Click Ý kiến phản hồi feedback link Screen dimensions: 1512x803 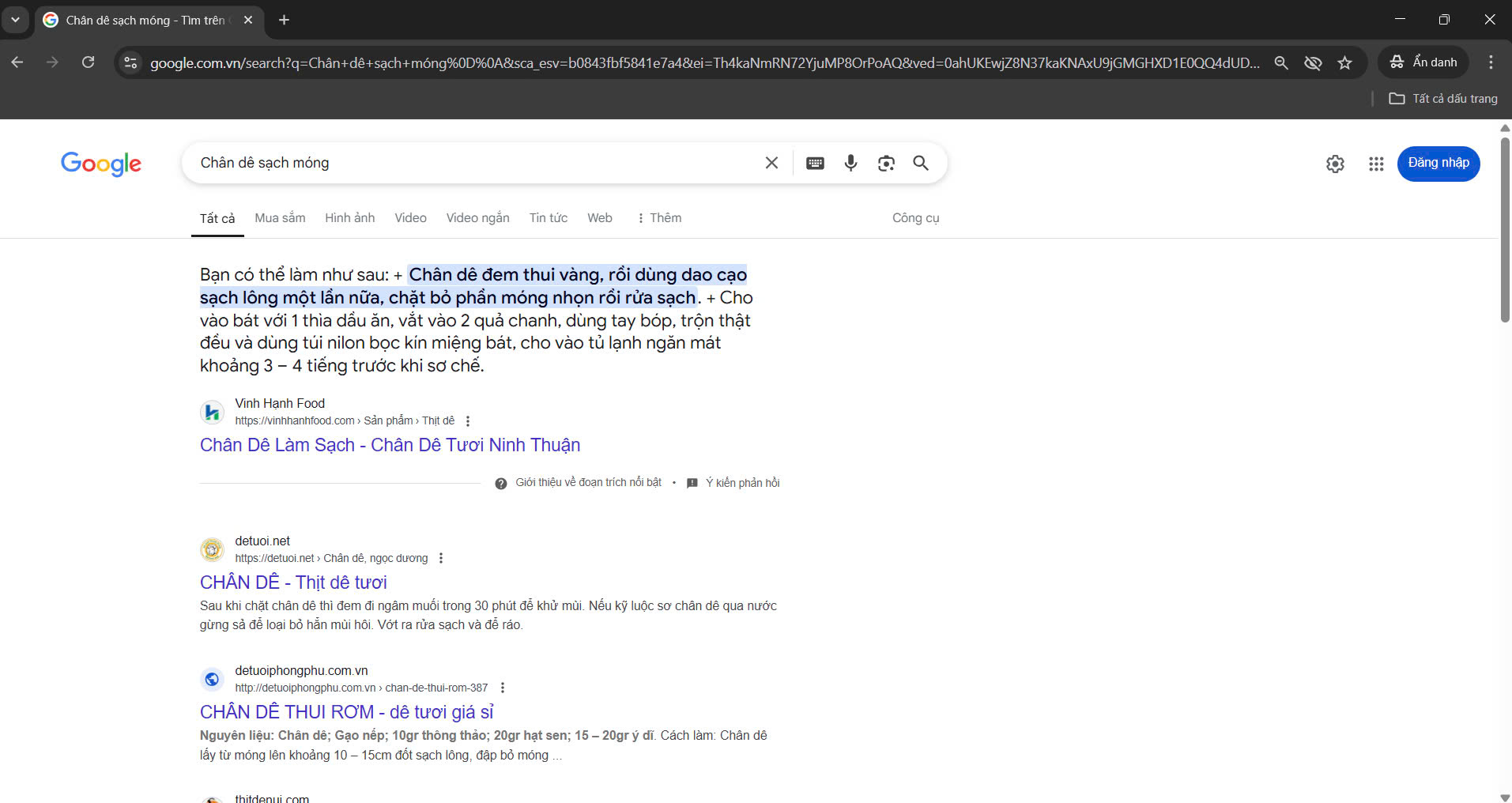pyautogui.click(x=733, y=483)
